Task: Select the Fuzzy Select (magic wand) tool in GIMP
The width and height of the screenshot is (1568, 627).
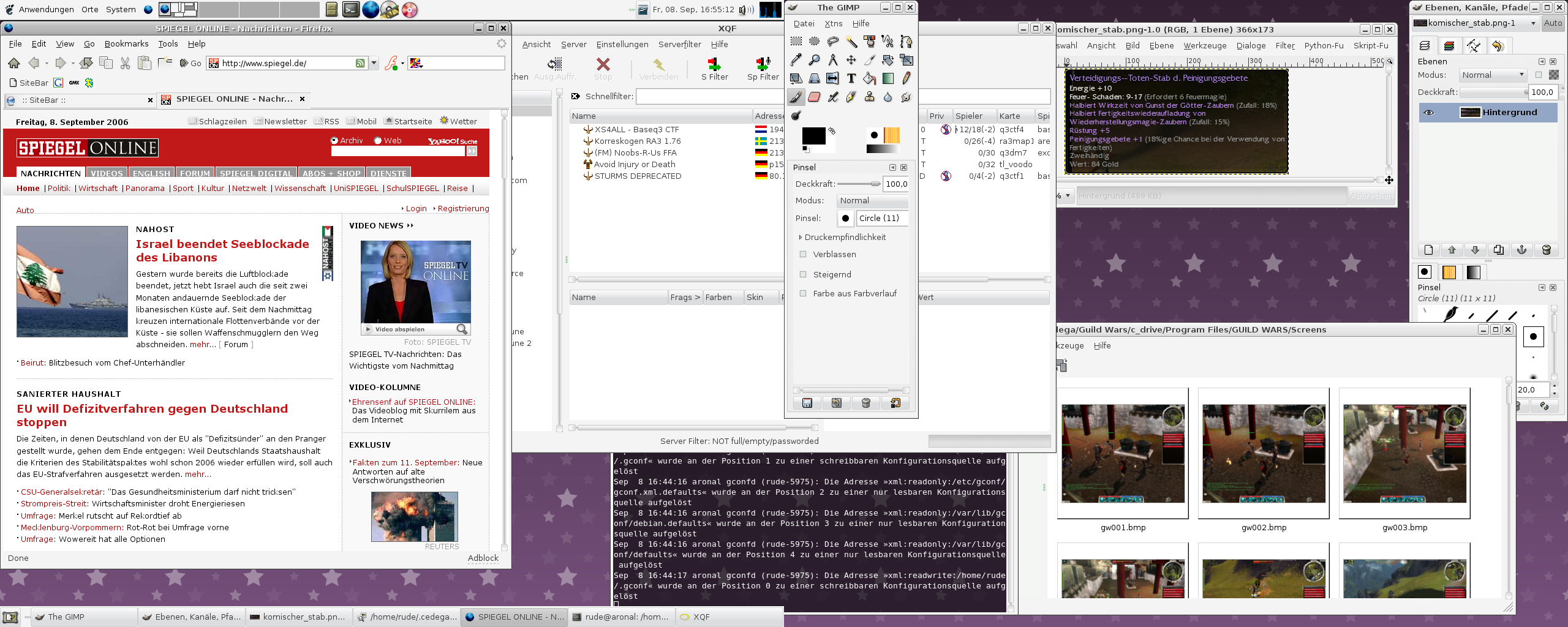Action: coord(851,43)
